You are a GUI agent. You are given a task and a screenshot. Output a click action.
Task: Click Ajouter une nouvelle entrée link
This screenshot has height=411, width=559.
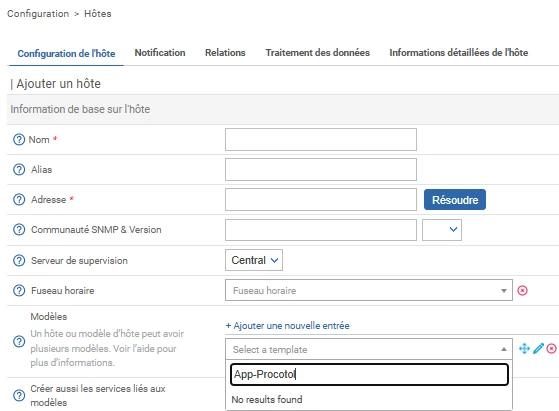(x=287, y=325)
